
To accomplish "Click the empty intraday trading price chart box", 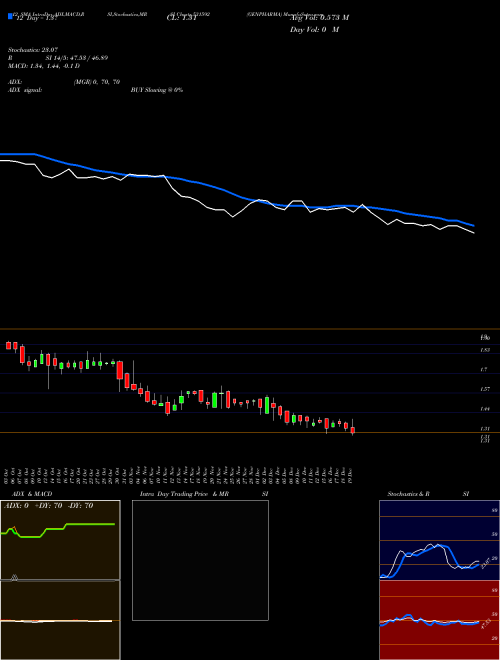I will [x=200, y=560].
